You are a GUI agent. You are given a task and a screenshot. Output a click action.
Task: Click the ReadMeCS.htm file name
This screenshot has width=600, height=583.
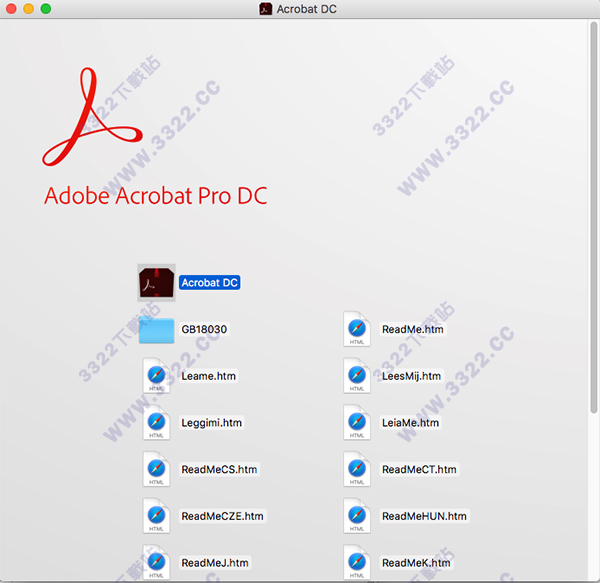coord(219,469)
